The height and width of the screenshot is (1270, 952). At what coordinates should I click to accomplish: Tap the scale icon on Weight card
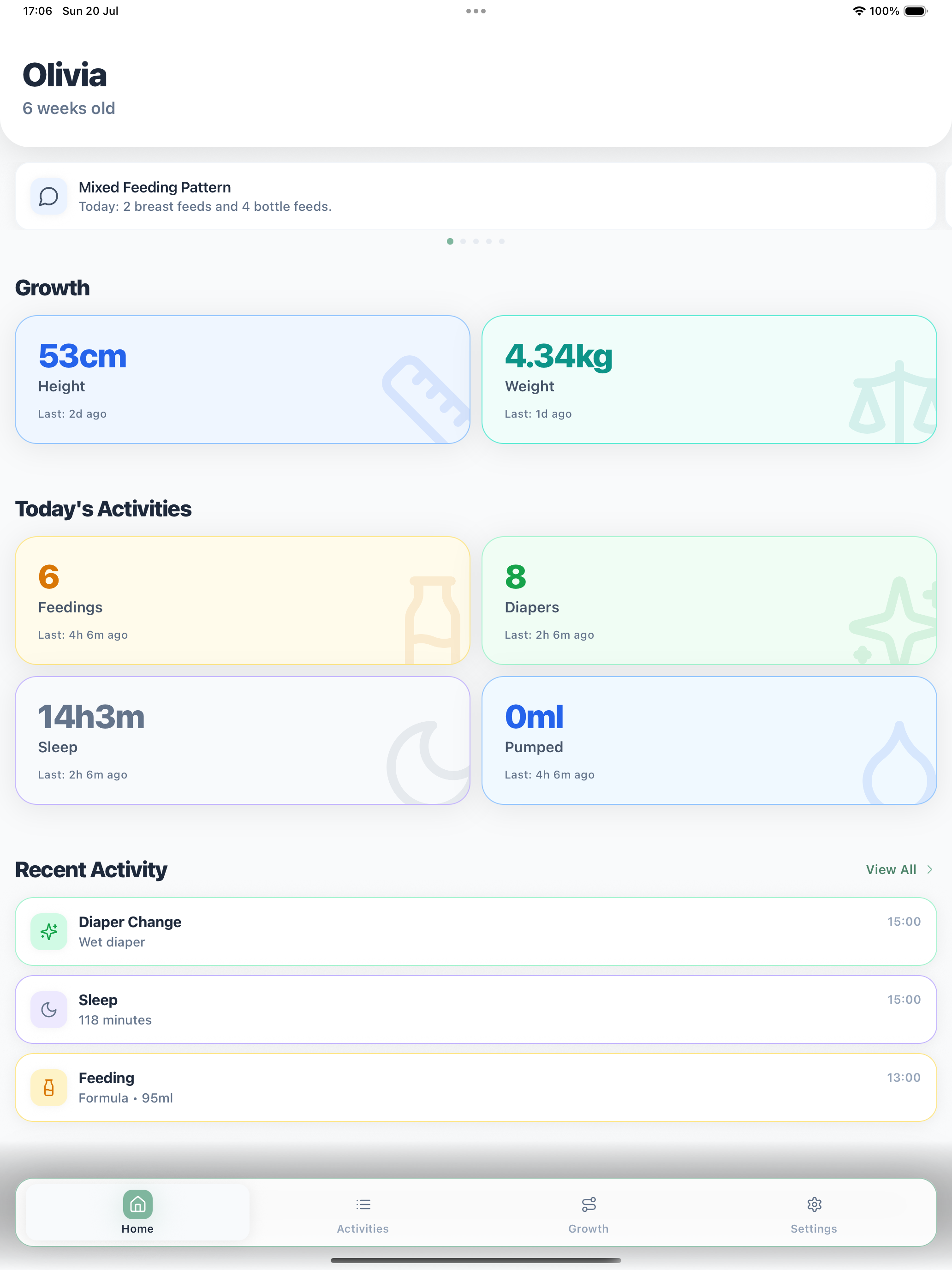coord(893,402)
